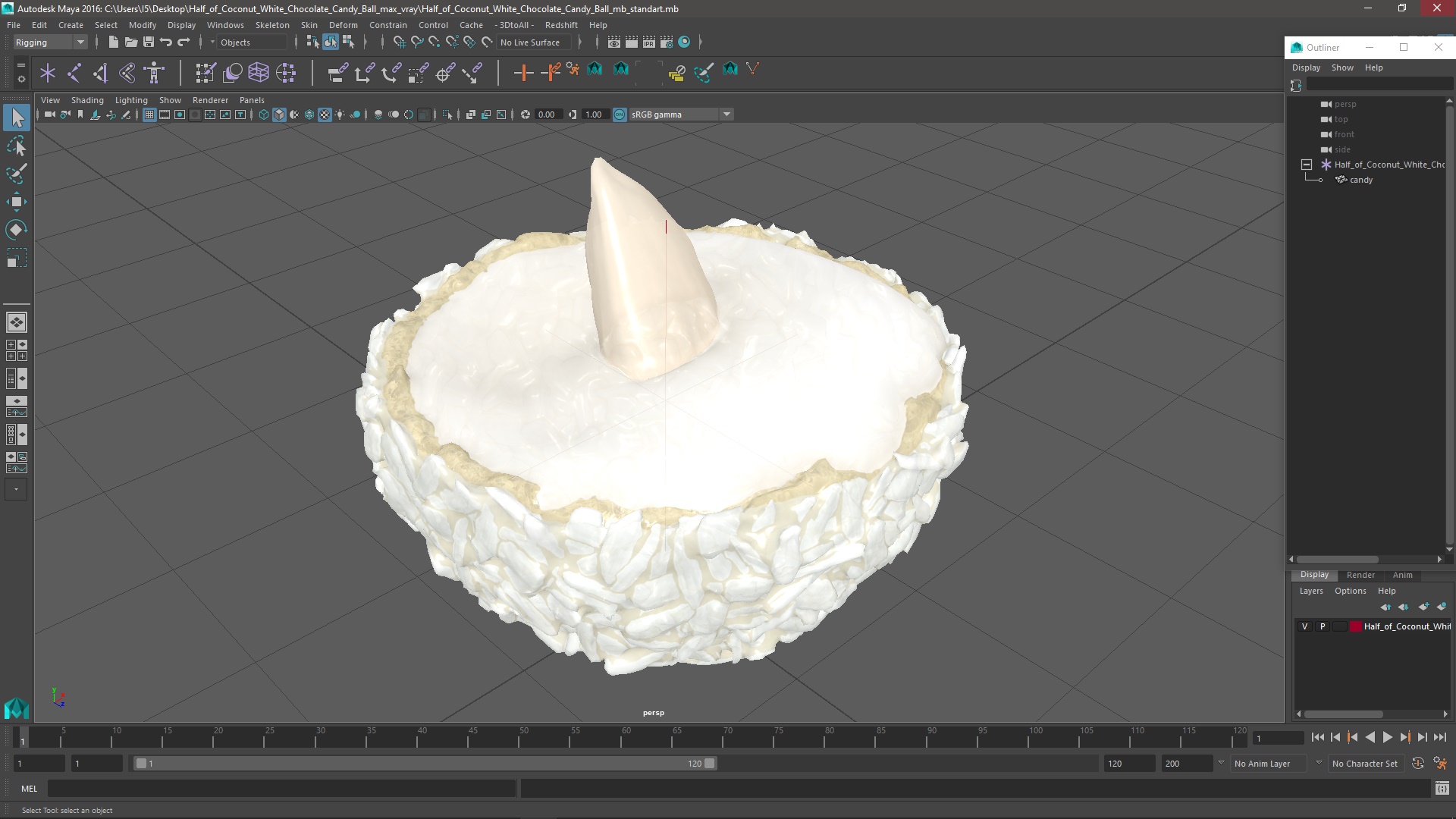Create a Locator from the rigging shelf
Viewport: 1456px width, 819px height.
(x=48, y=73)
